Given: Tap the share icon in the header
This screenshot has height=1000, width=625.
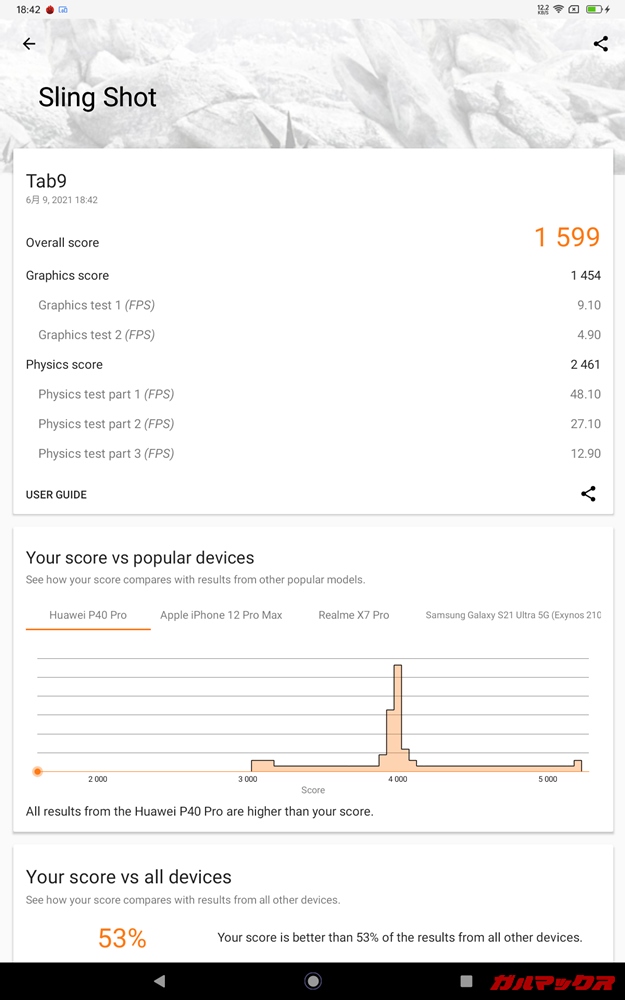Looking at the screenshot, I should point(600,44).
